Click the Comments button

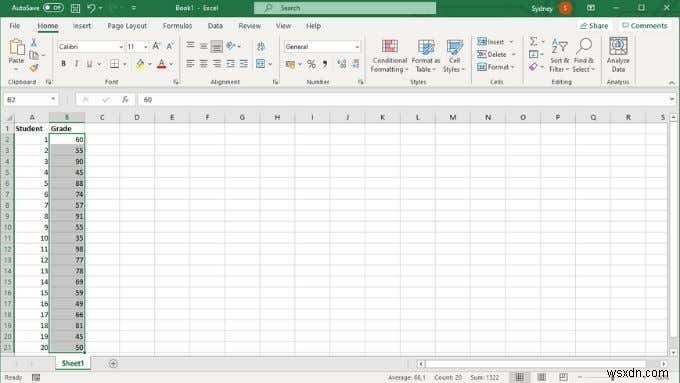coord(645,26)
